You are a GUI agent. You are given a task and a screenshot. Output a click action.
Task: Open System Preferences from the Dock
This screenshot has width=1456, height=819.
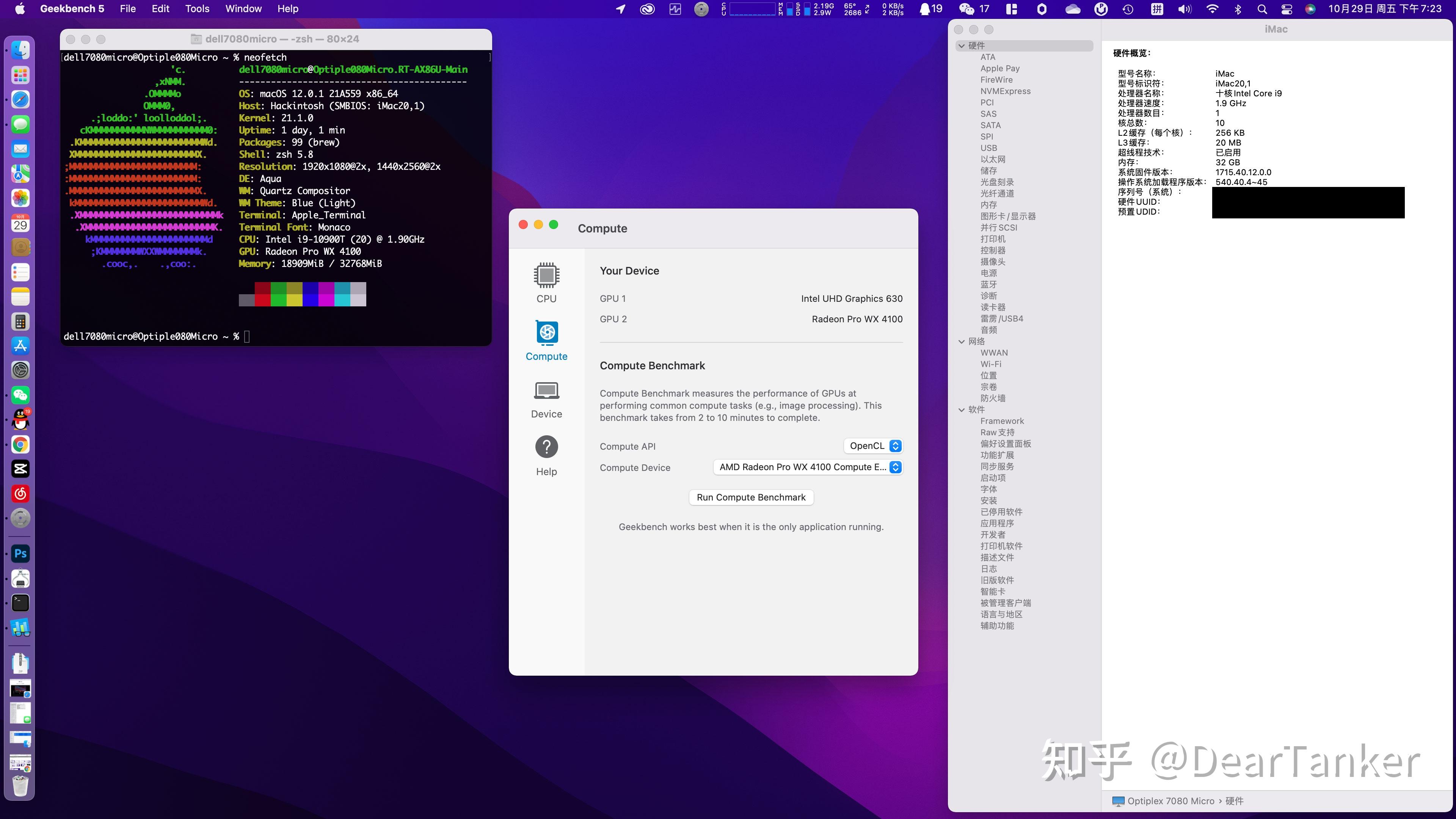(x=20, y=371)
